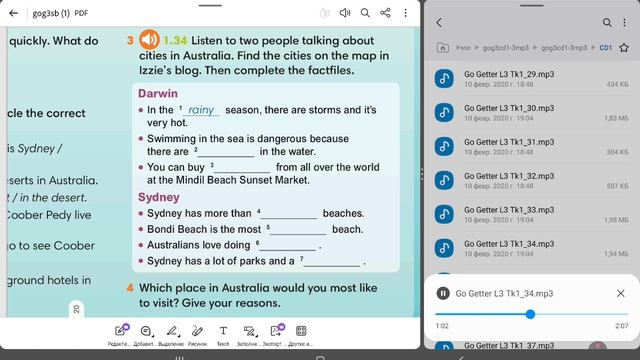Tap blank 4 before the word beaches
Viewport: 640px width, 360px height.
click(x=289, y=214)
